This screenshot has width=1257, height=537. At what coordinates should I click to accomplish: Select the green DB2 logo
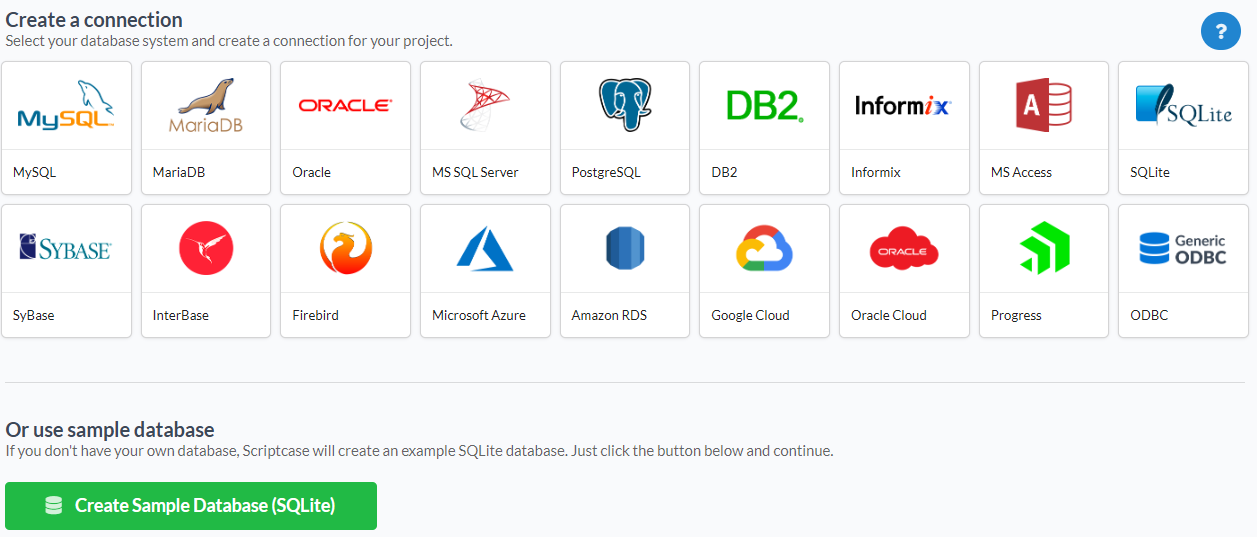pyautogui.click(x=765, y=106)
